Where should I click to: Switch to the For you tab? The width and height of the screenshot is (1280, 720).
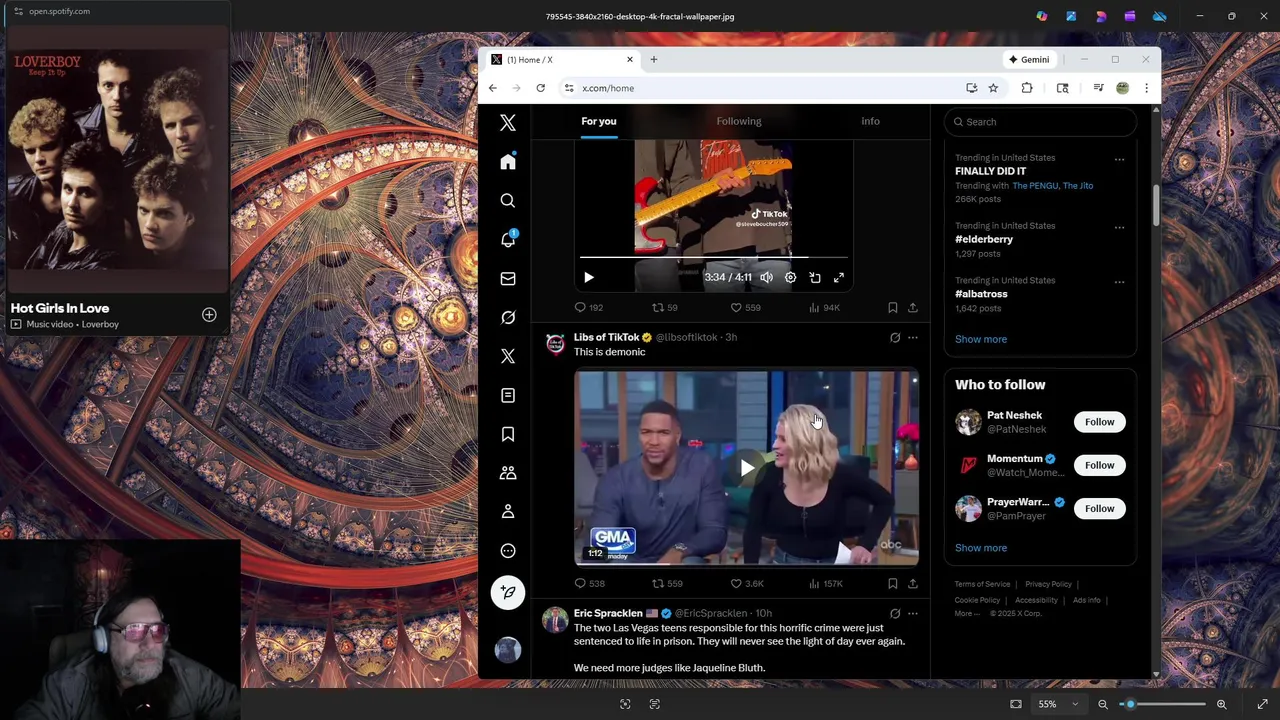click(x=599, y=121)
